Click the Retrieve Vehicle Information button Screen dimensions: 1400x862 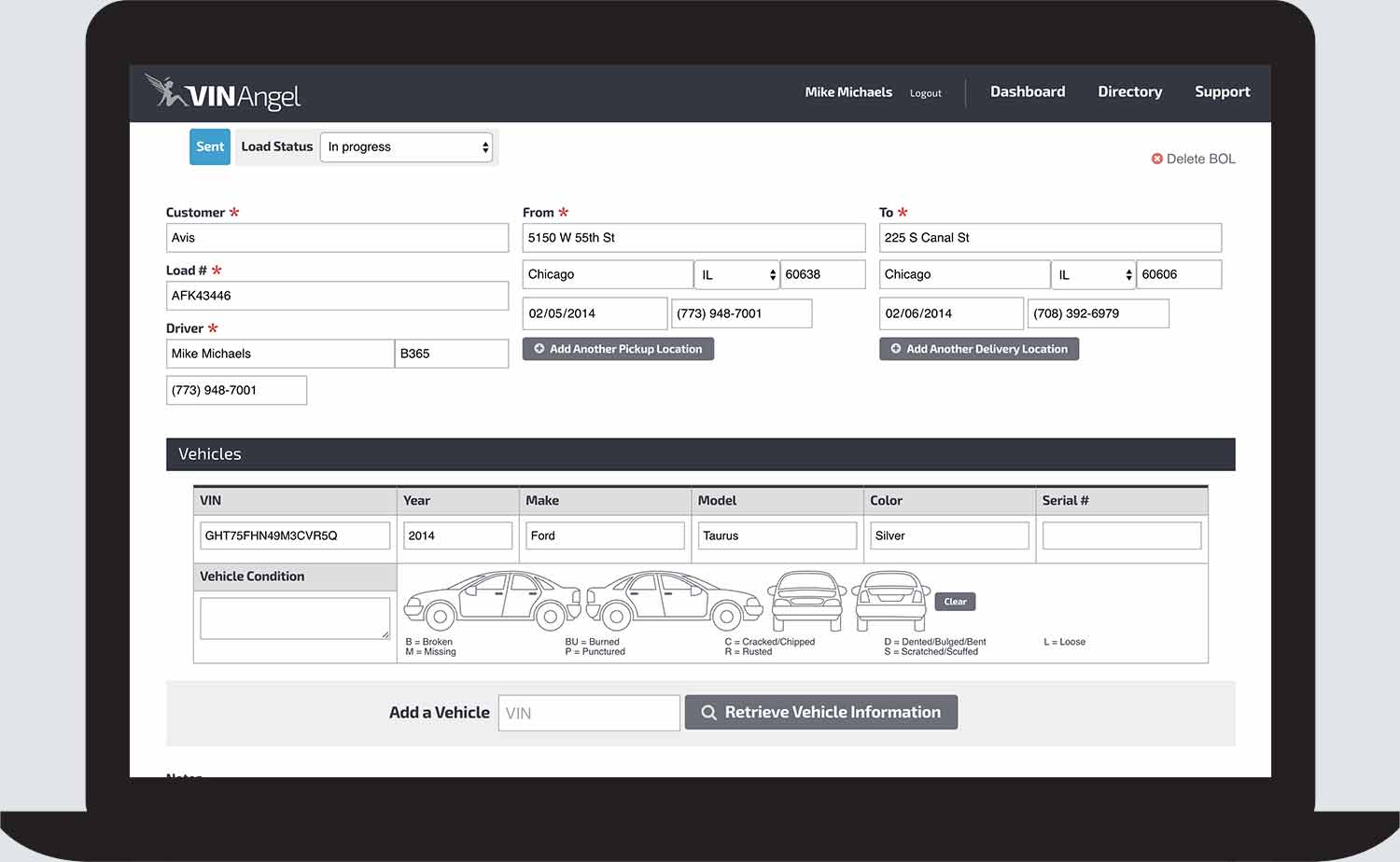coord(820,712)
